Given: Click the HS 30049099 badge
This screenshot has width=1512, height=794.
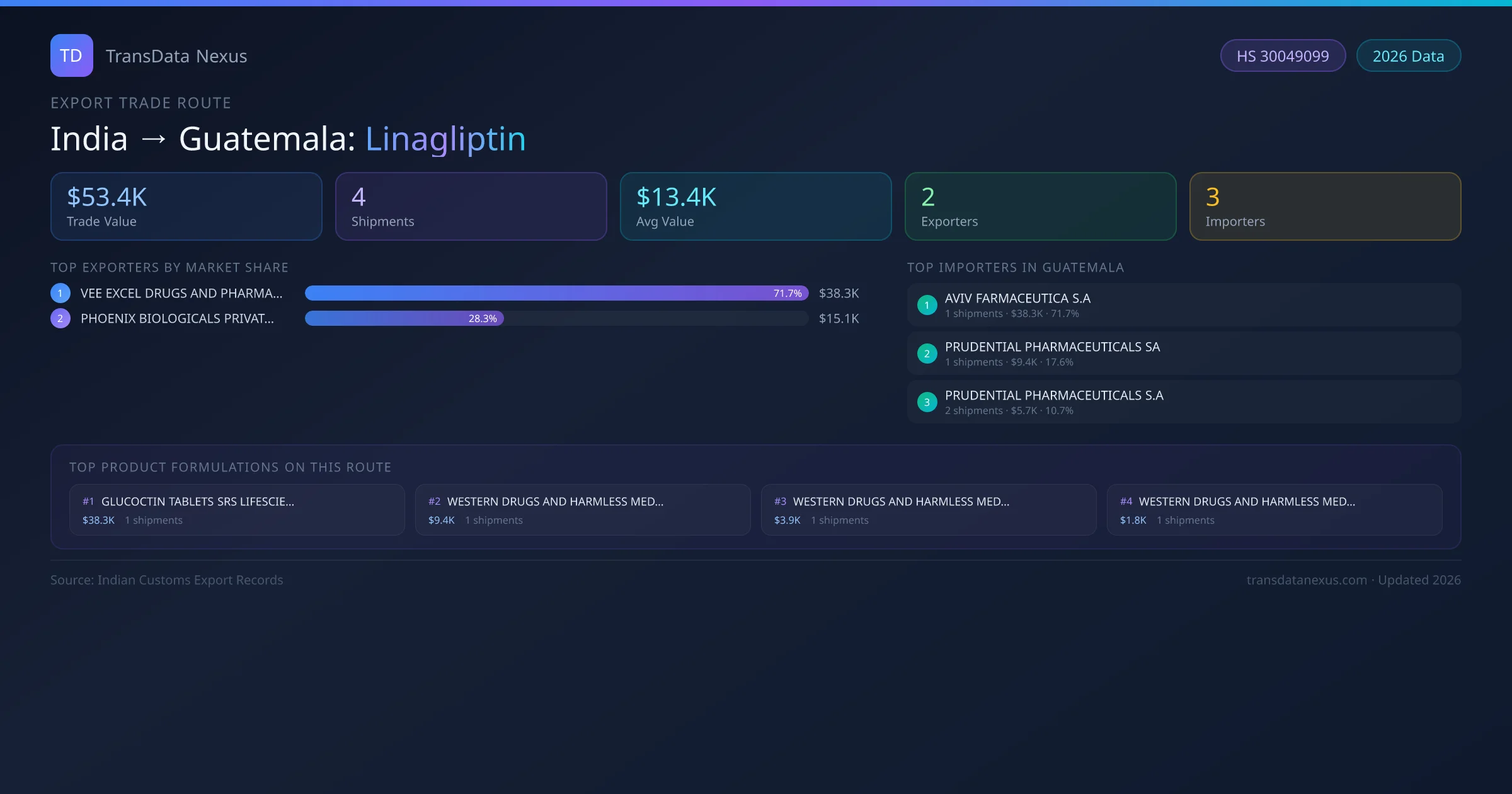Looking at the screenshot, I should pyautogui.click(x=1282, y=56).
